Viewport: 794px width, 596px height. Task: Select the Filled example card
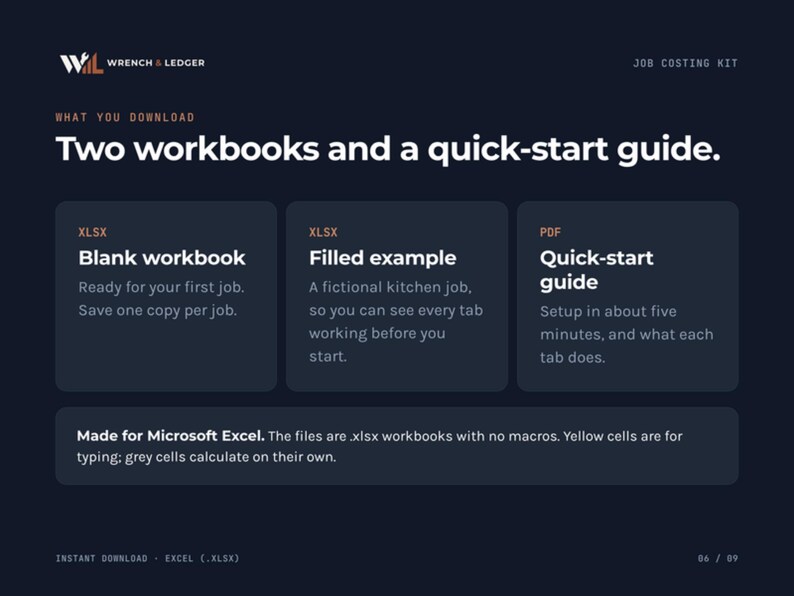click(397, 296)
